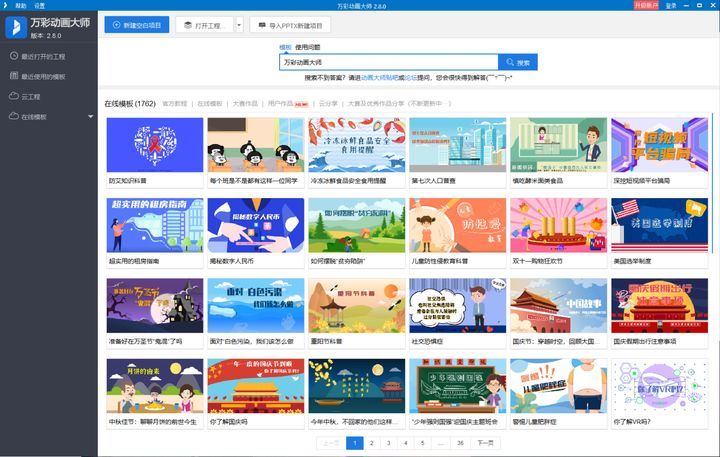720x457 pixels.
Task: Open 儿童防性侵教育科普 template
Action: pos(458,225)
